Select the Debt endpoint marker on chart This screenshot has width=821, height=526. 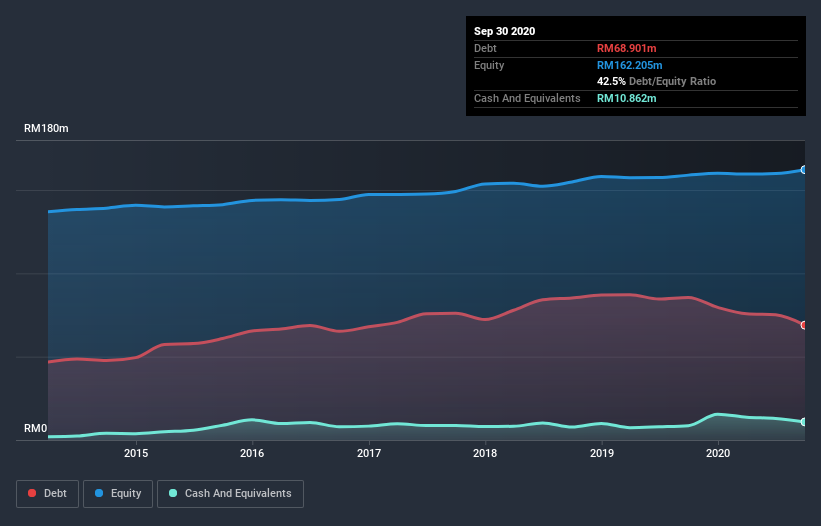pos(804,325)
